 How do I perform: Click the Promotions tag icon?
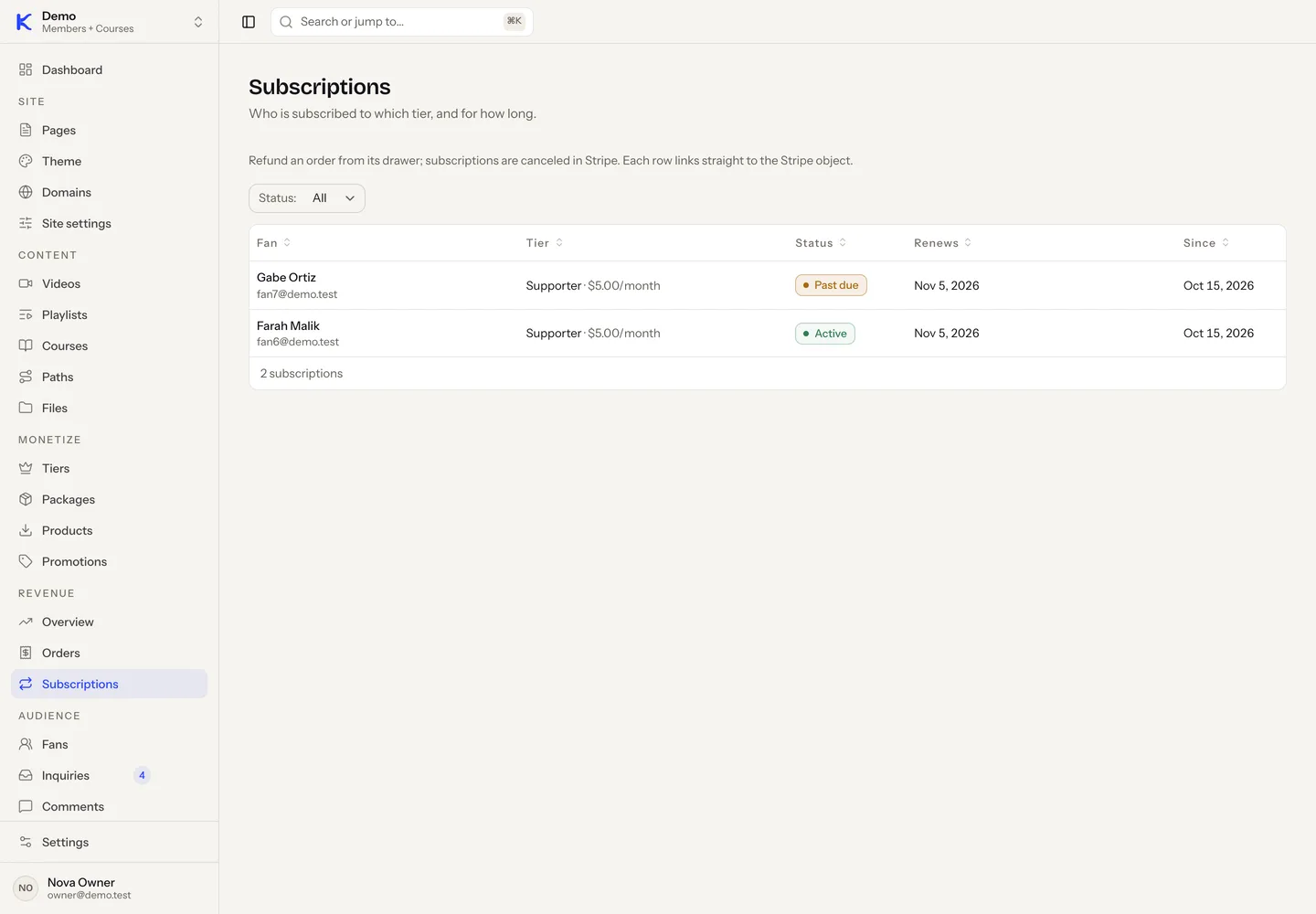(26, 561)
